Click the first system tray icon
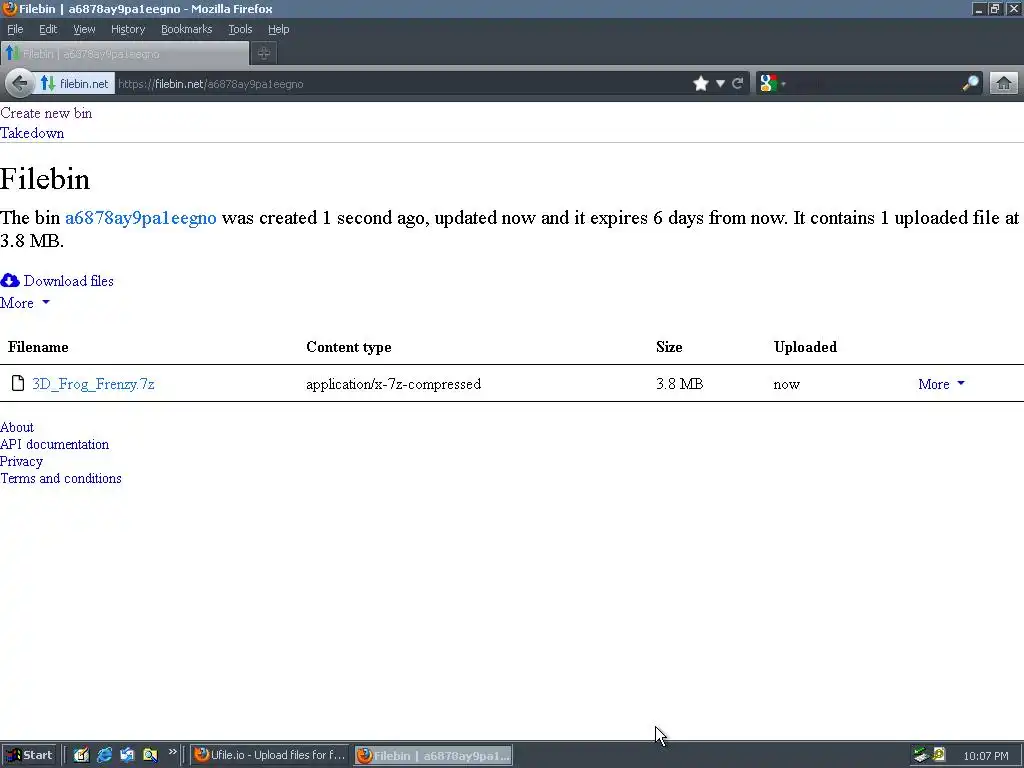Screen dimensions: 1024x768 921,755
